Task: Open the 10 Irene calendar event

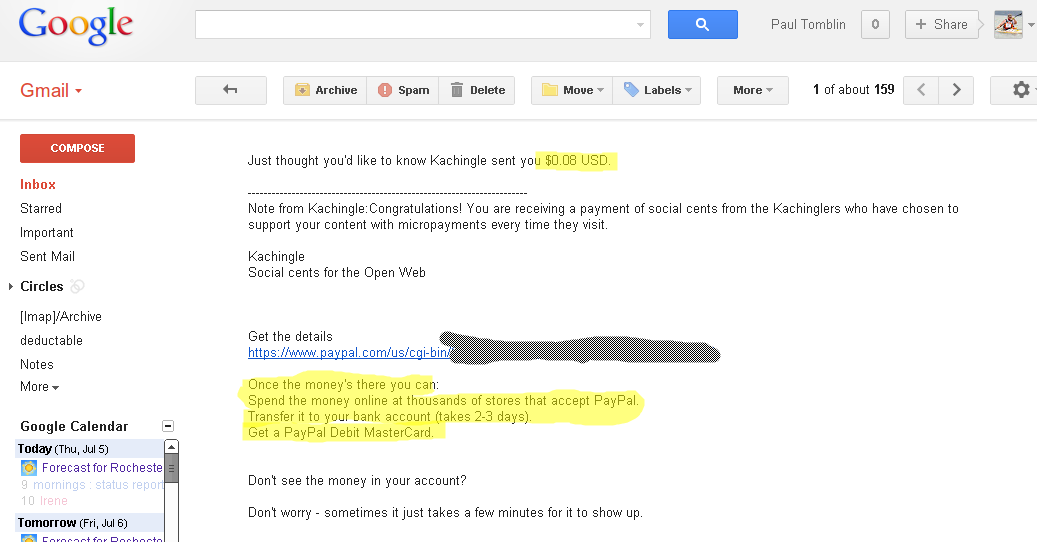Action: coord(44,501)
